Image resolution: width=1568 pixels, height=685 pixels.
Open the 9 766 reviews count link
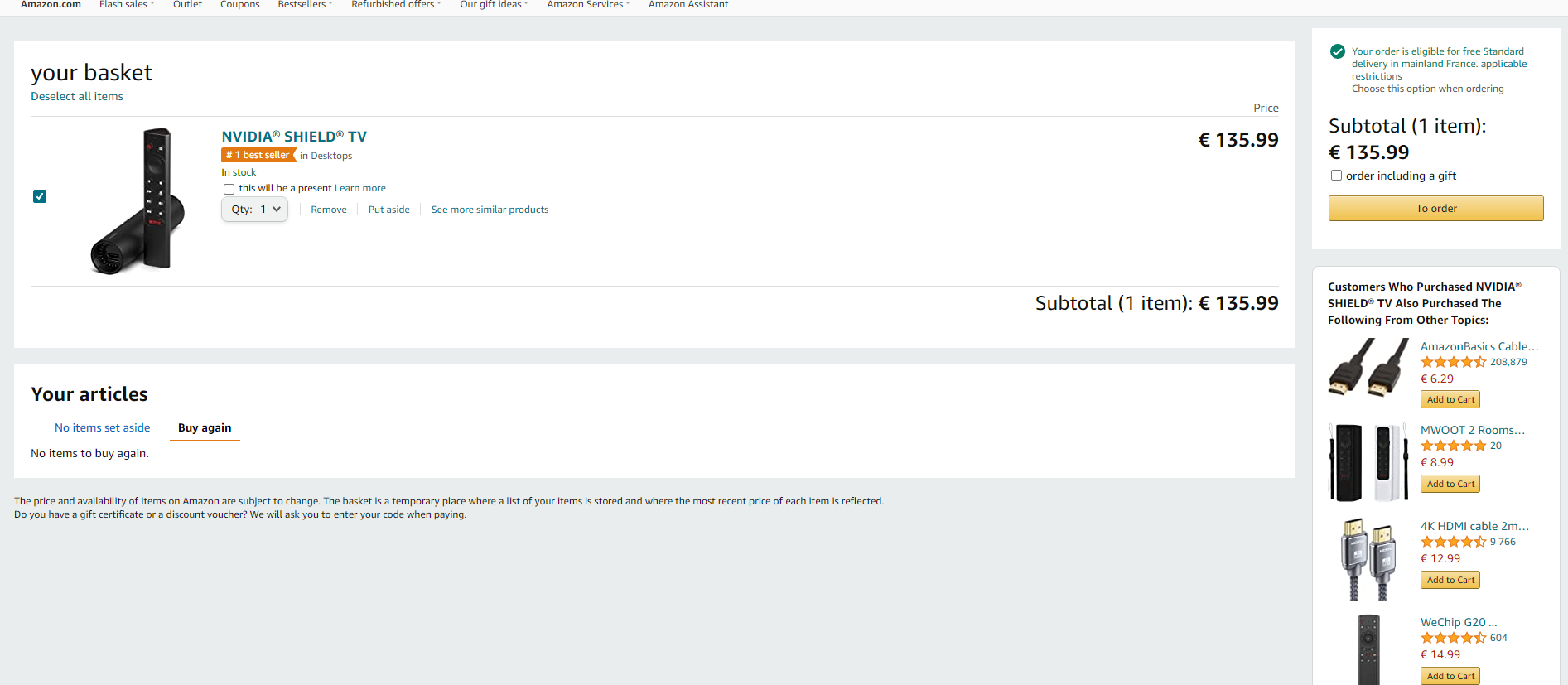(x=1503, y=542)
